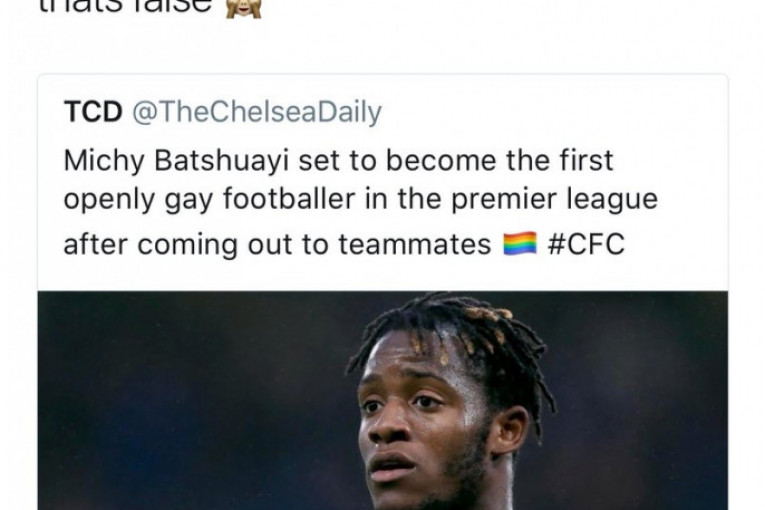The image size is (765, 510).
Task: Click the phrase 'openly gay footballer'
Action: point(209,200)
